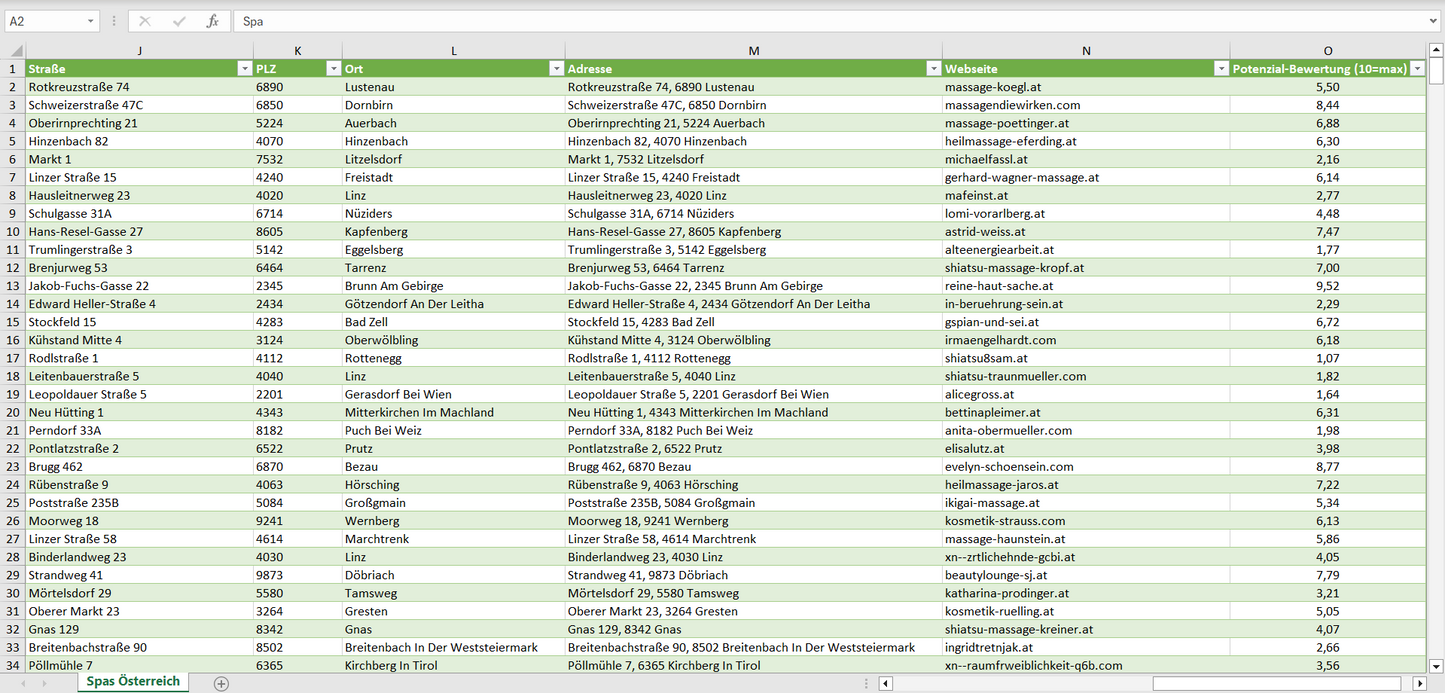Image resolution: width=1445 pixels, height=693 pixels.
Task: Open the Potenzial-Bewertung filter dropdown
Action: click(1417, 69)
